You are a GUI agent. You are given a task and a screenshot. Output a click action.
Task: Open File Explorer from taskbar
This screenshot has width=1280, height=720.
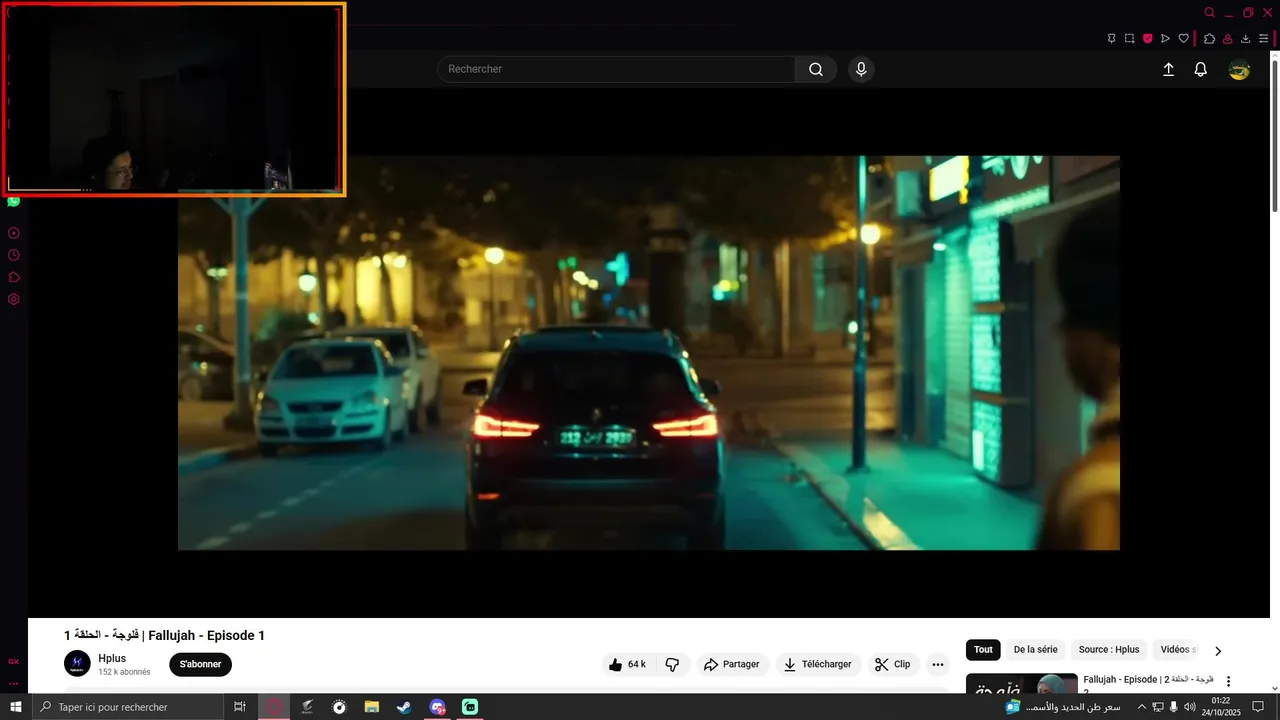coord(372,707)
